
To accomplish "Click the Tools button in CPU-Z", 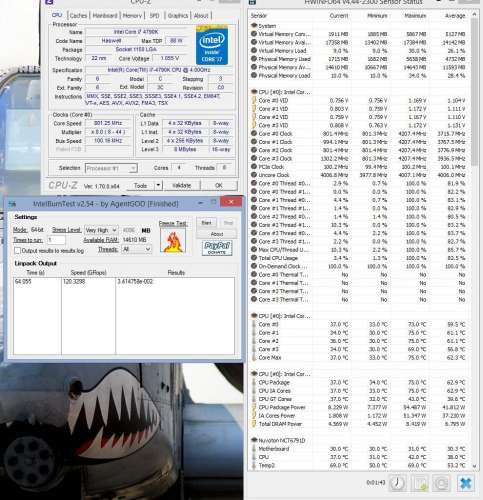I will pyautogui.click(x=140, y=185).
